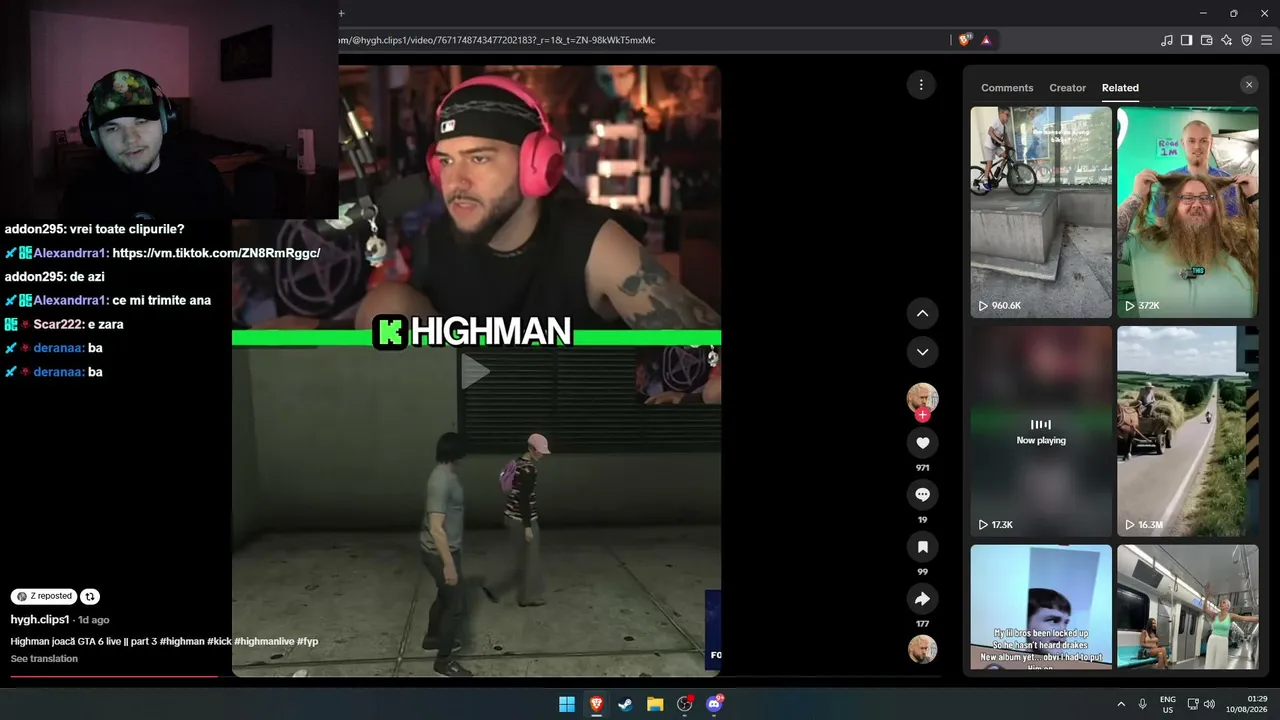Click Scar222's chat message 'e zara'
This screenshot has width=1280, height=720.
[107, 325]
